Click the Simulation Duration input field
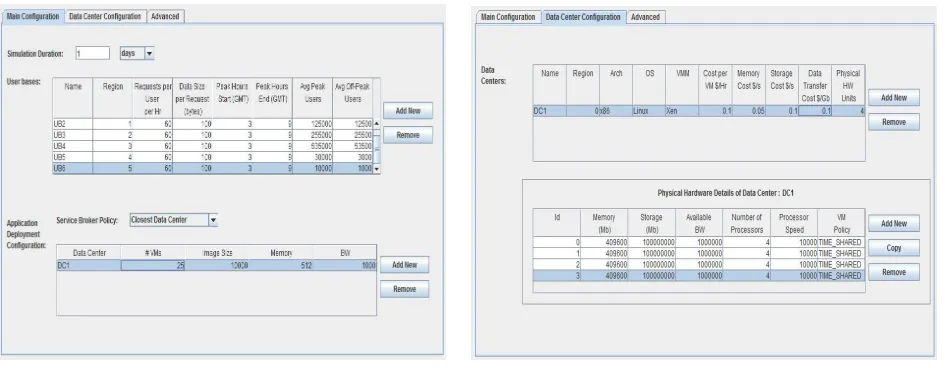The height and width of the screenshot is (368, 946). click(93, 54)
